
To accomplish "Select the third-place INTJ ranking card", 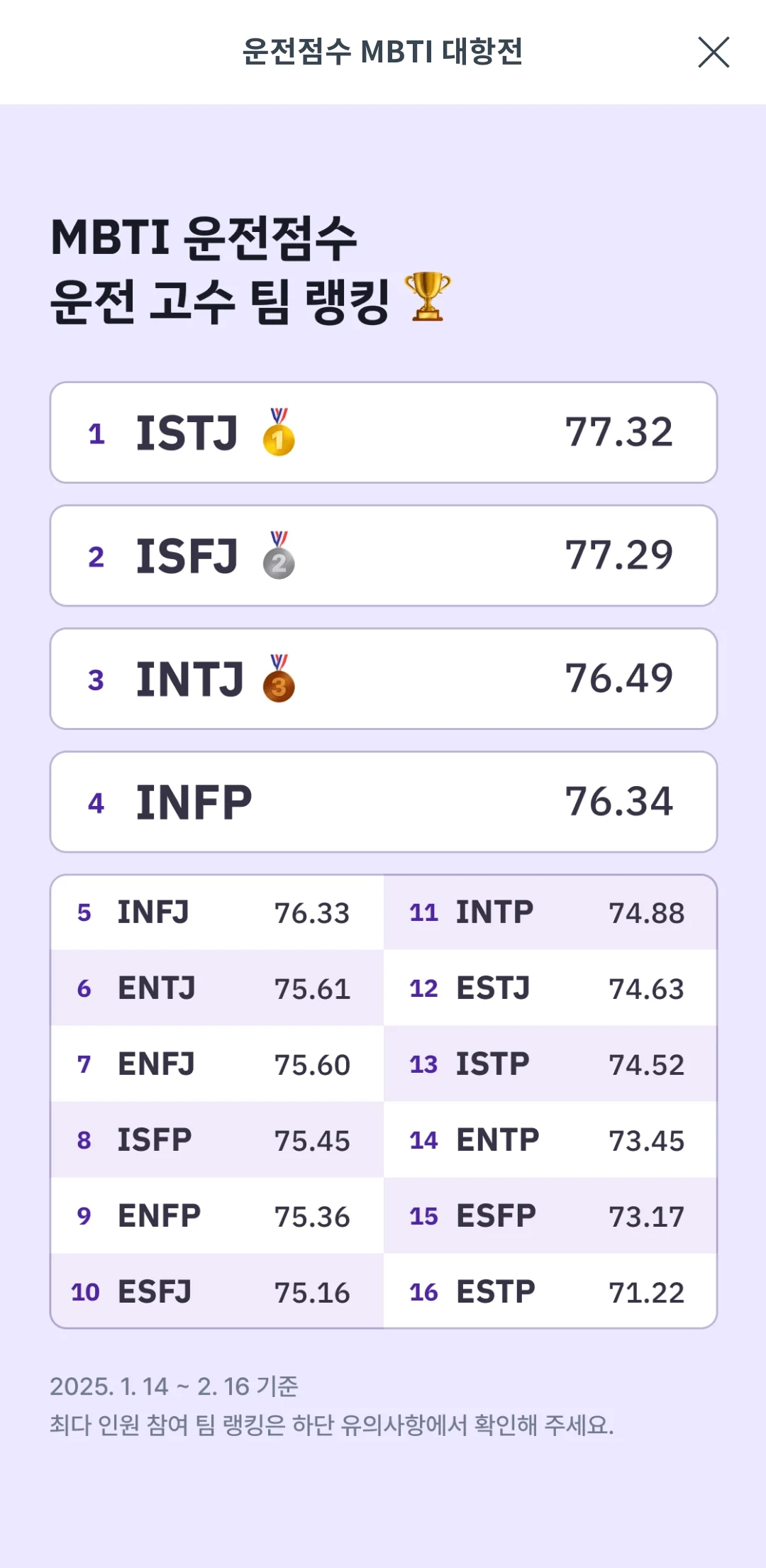I will click(x=383, y=679).
